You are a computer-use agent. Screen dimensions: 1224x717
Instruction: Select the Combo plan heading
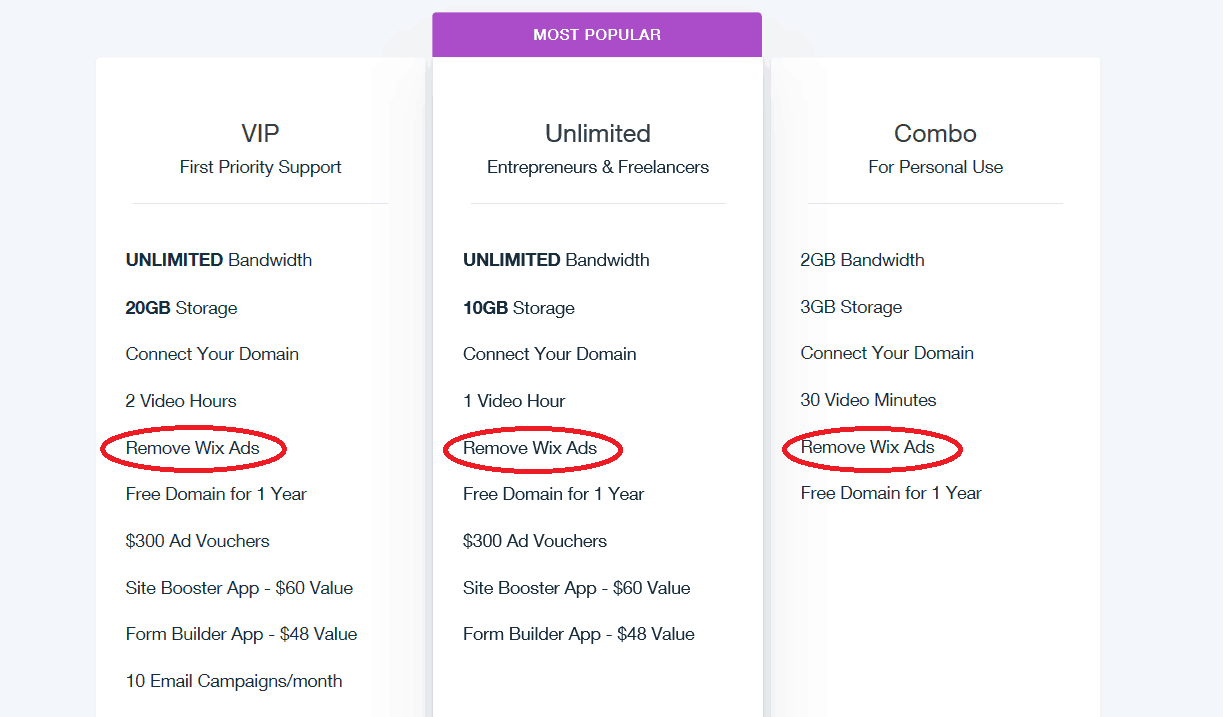point(935,133)
